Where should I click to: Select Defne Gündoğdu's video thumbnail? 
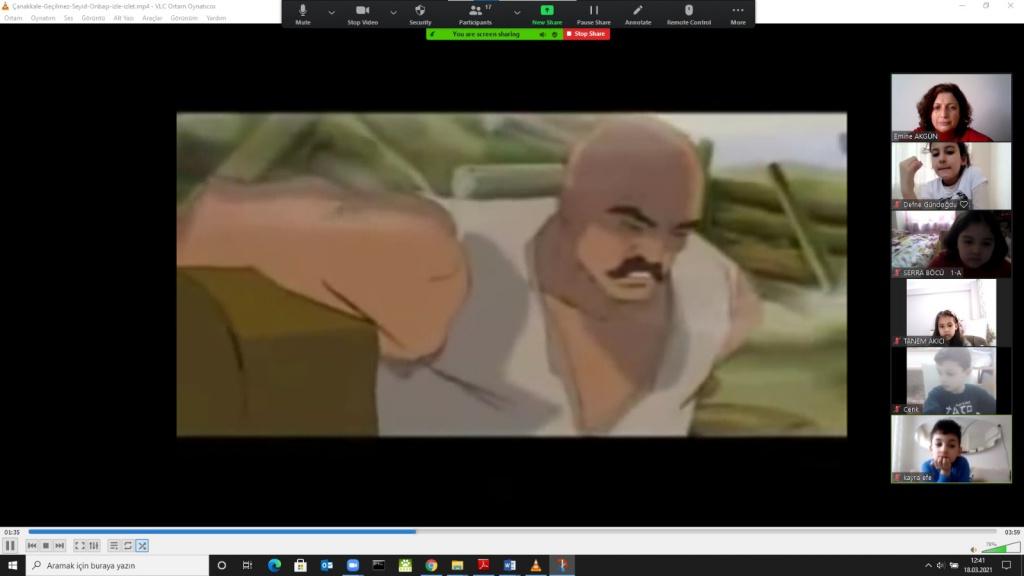(x=951, y=176)
